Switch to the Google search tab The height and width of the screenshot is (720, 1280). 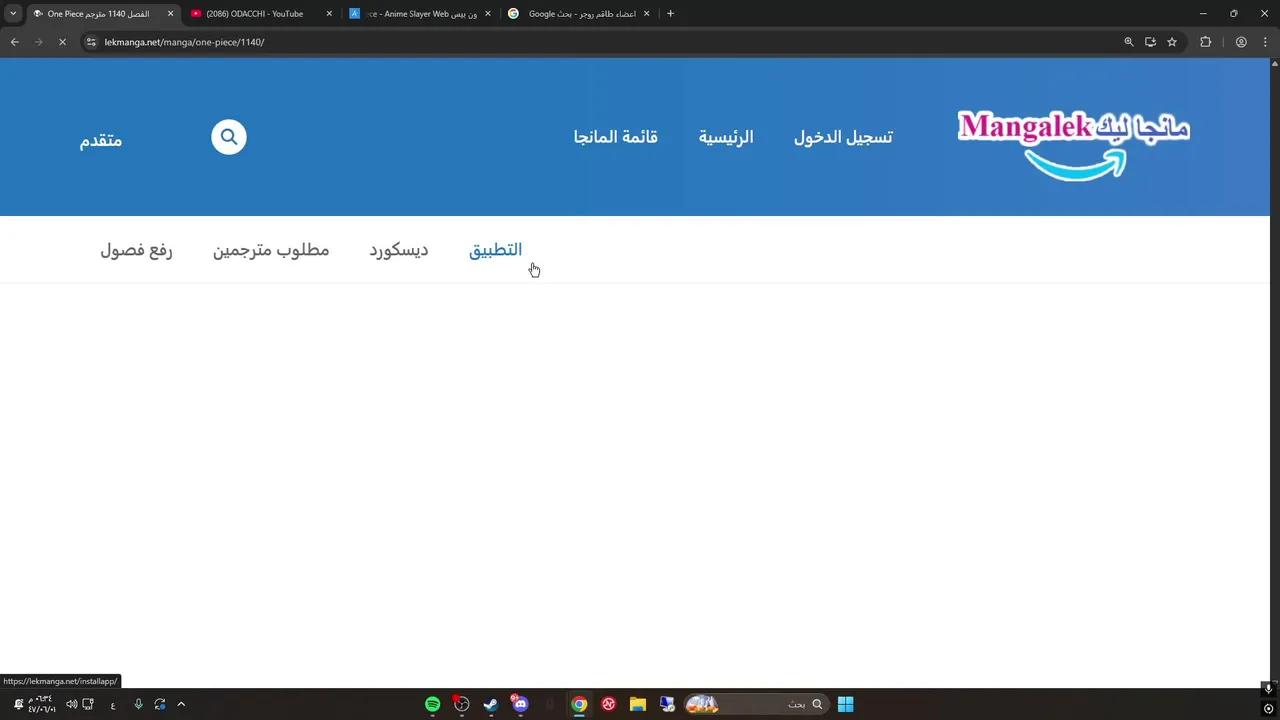click(580, 14)
